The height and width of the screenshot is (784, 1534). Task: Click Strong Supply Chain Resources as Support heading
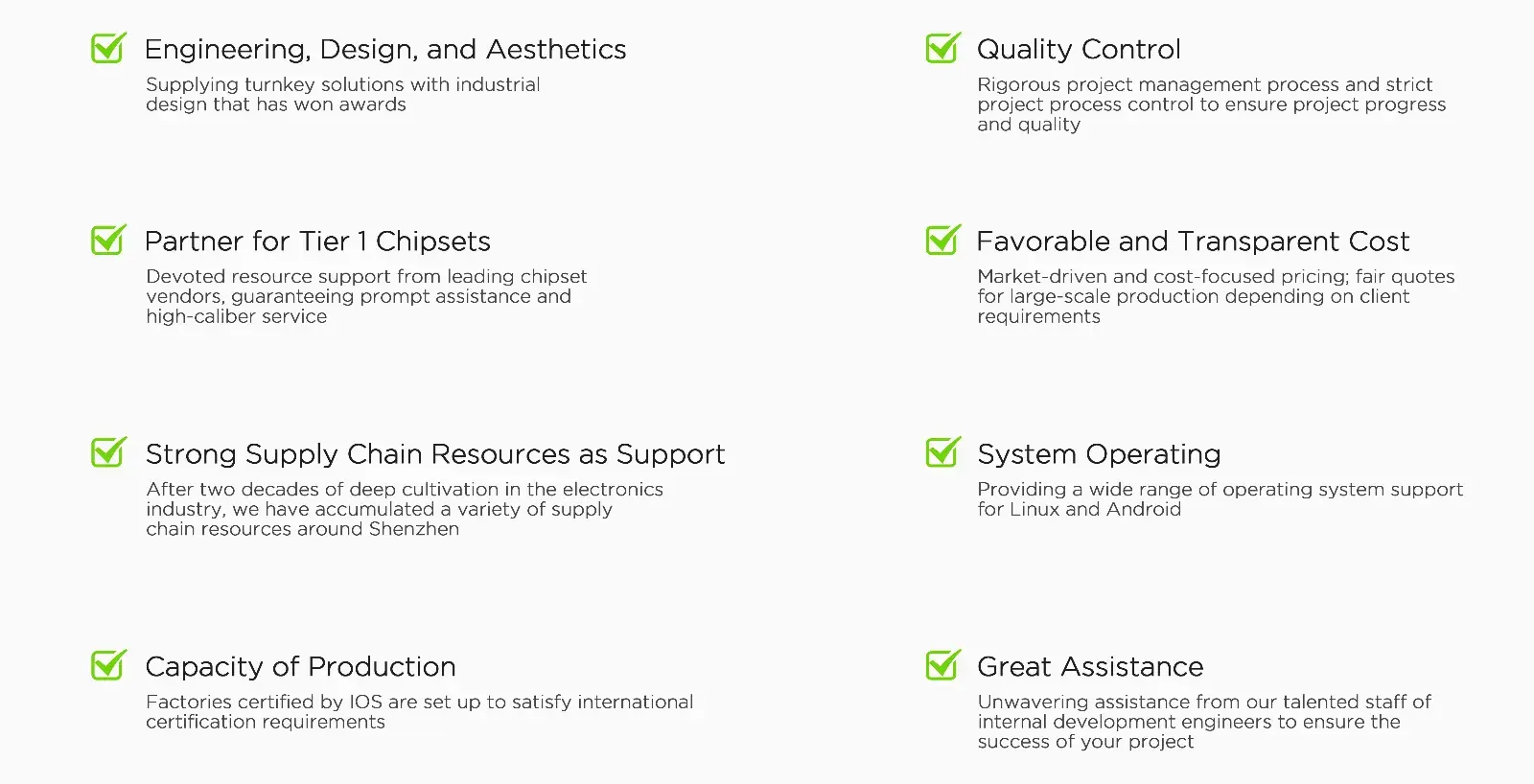(x=435, y=454)
